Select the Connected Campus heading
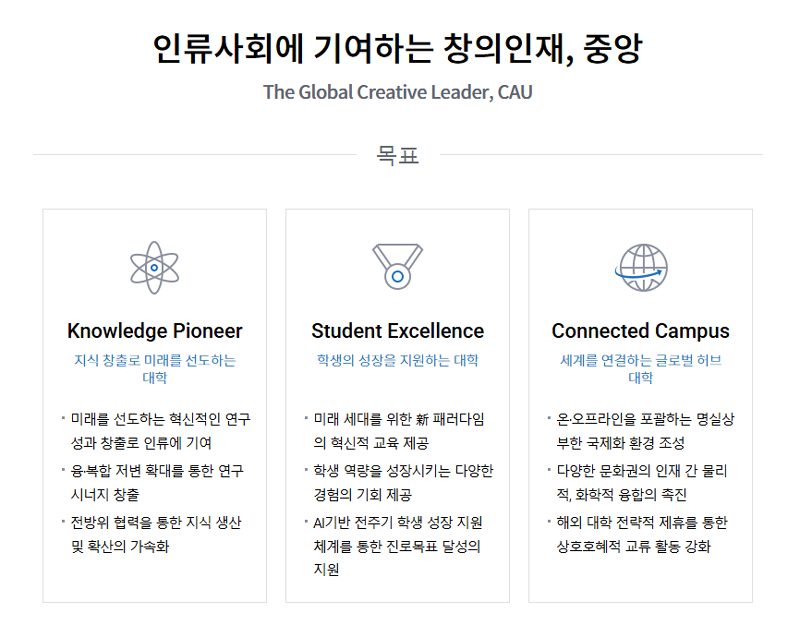 click(640, 331)
